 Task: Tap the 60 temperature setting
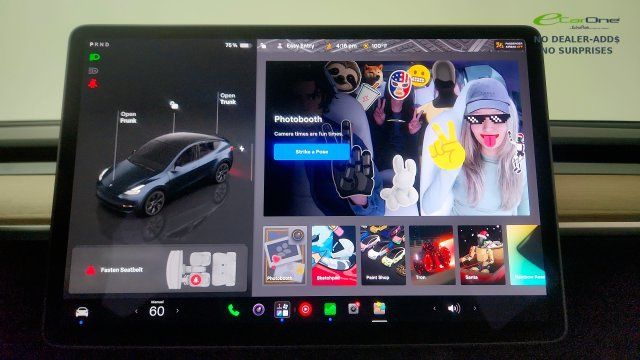pos(157,311)
